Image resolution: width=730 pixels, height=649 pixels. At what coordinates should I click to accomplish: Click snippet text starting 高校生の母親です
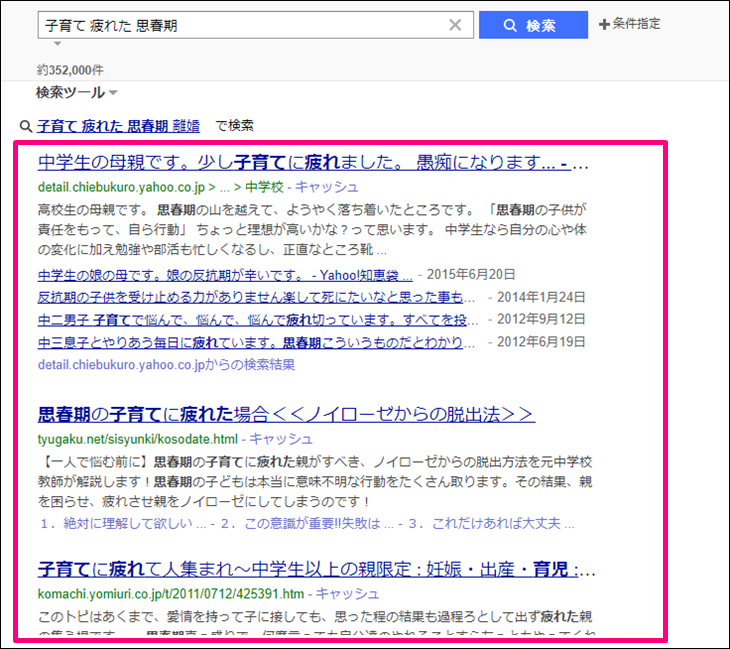[x=312, y=230]
